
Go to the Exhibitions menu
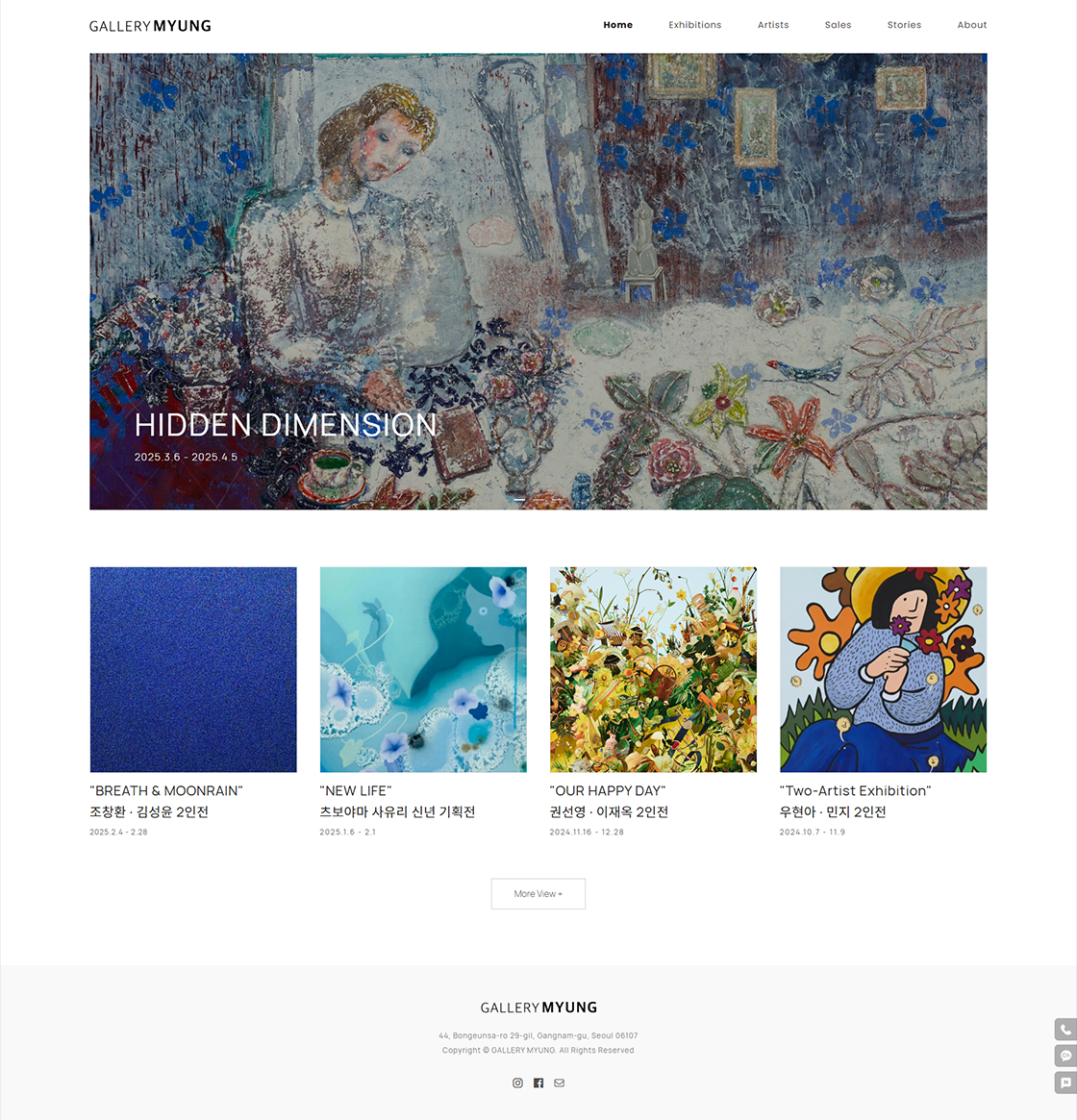tap(694, 25)
